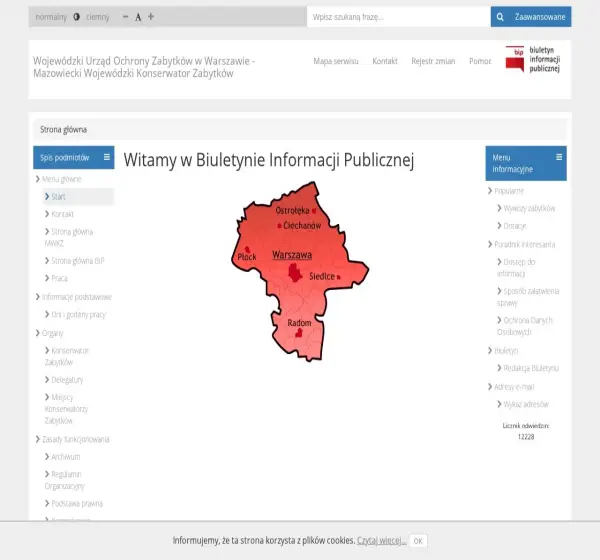Toggle the Menu informacyjne hamburger icon

[x=559, y=157]
